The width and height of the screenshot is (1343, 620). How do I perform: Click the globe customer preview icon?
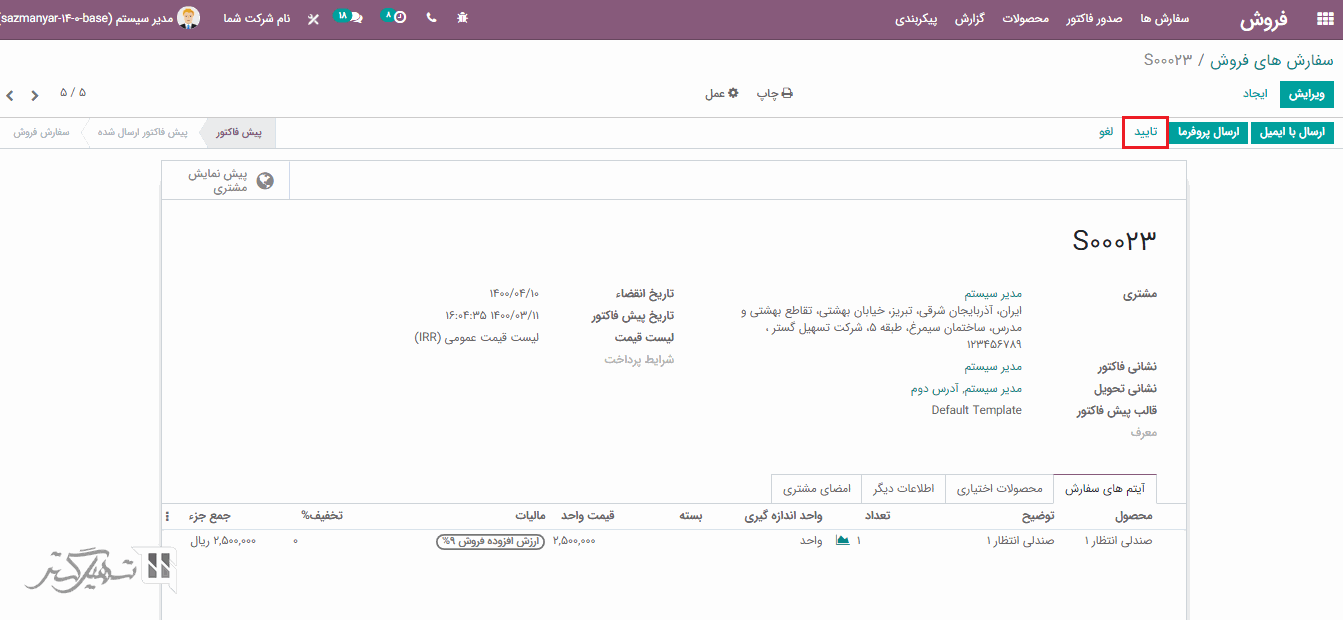[x=265, y=181]
